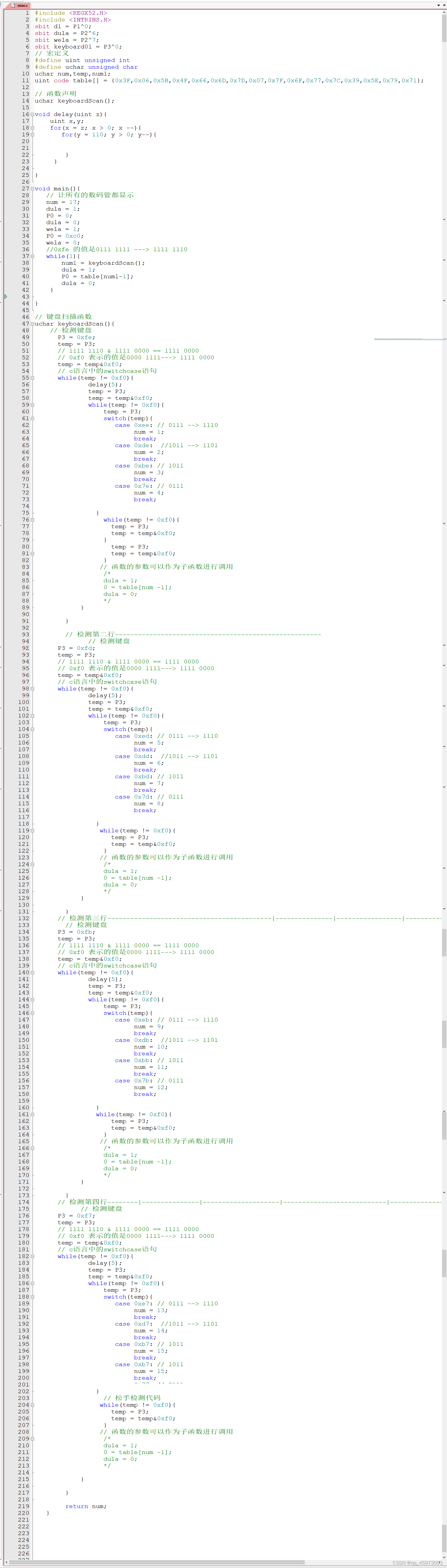Screen dimensions: 447x1568
Task: Collapse the switch(temp) block at line 146
Action: (x=32, y=1013)
